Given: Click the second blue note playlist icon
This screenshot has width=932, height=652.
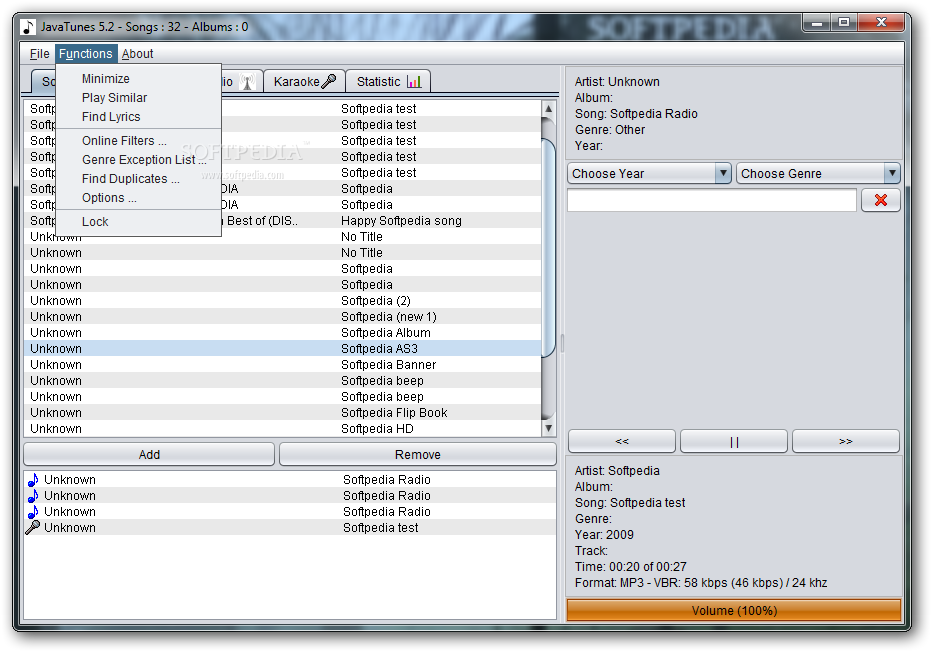Looking at the screenshot, I should 33,496.
